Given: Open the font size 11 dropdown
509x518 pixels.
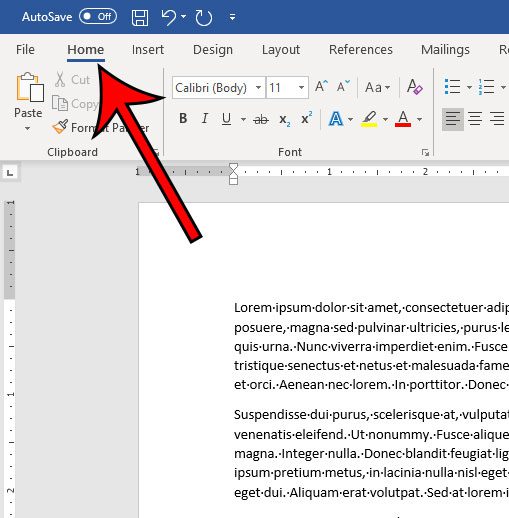Looking at the screenshot, I should pyautogui.click(x=287, y=88).
